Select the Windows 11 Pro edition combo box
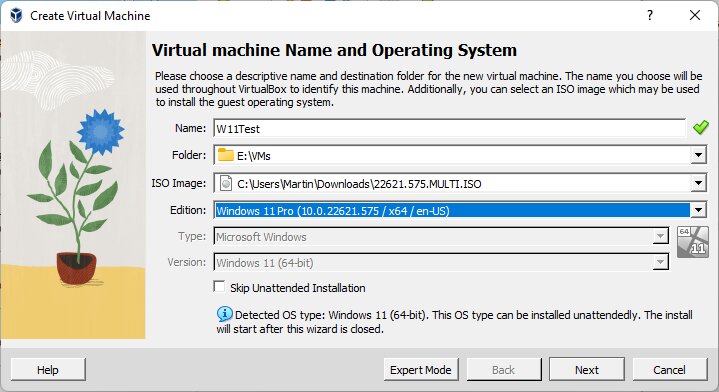The height and width of the screenshot is (392, 719). pos(459,210)
